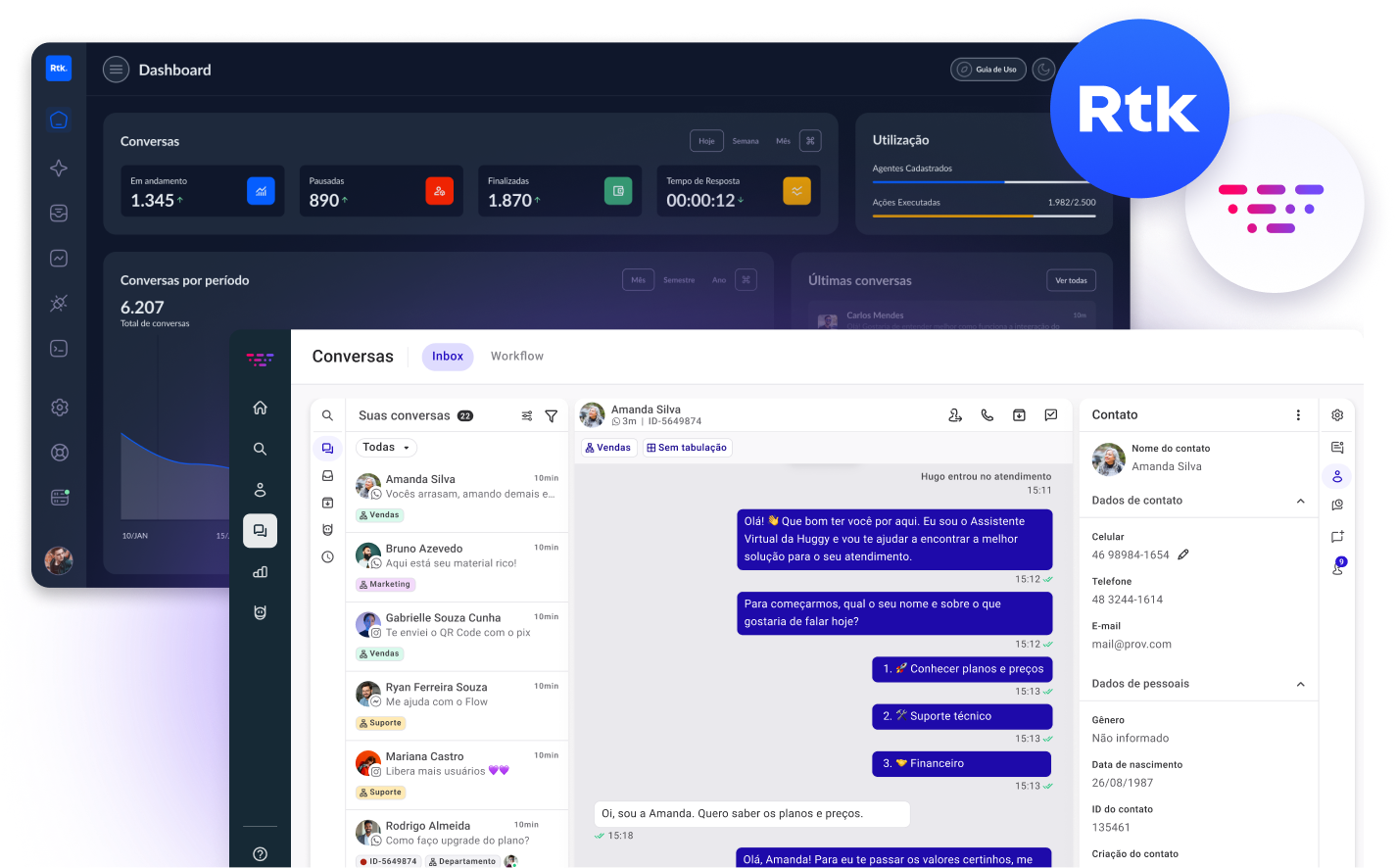Open Amanda Silva conversation in list

point(457,498)
